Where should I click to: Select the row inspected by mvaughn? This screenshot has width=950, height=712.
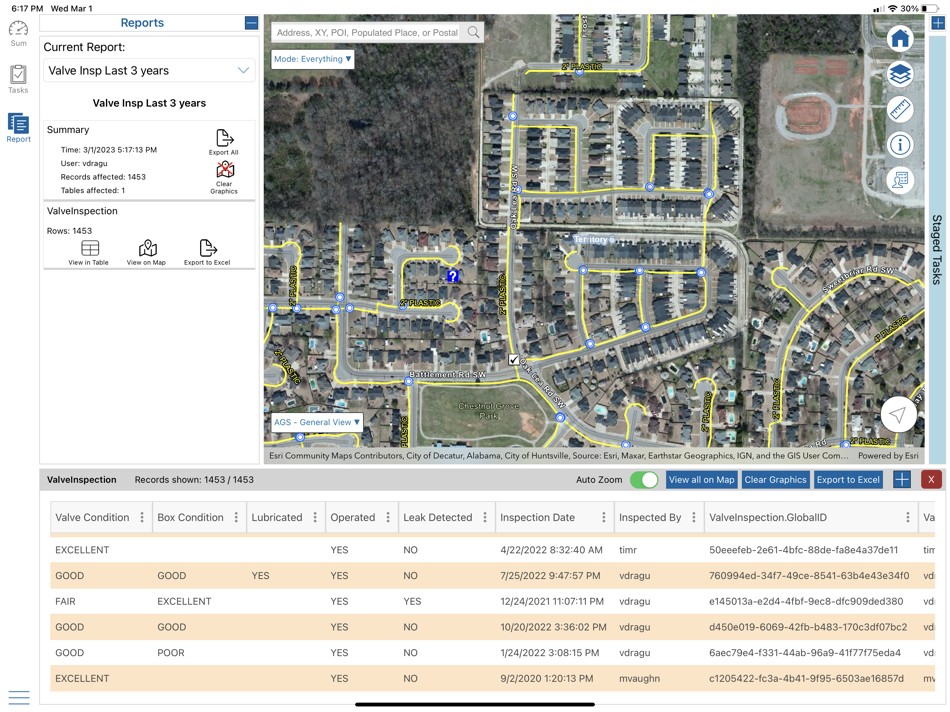click(x=493, y=679)
